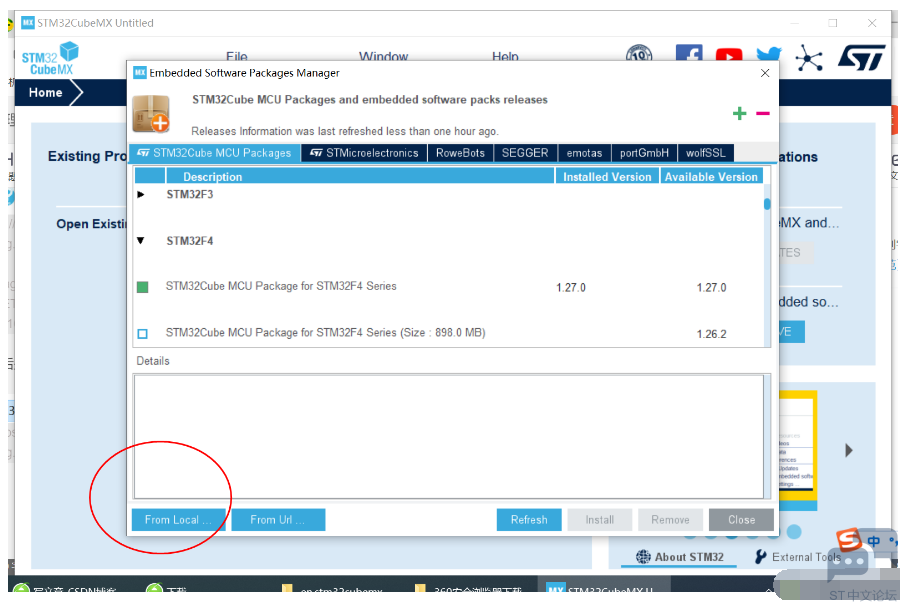Viewport: 906px width, 611px height.
Task: Click the About STM32 globe icon
Action: [643, 557]
